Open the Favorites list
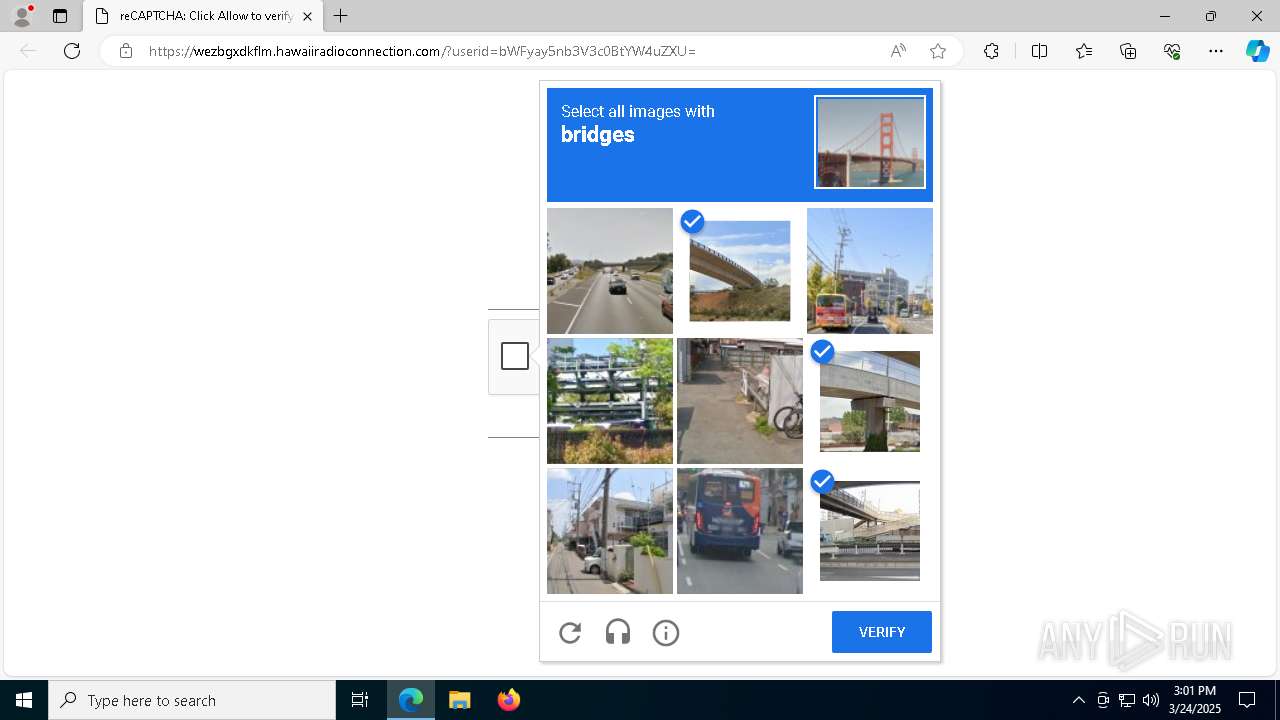This screenshot has height=720, width=1280. click(1084, 51)
